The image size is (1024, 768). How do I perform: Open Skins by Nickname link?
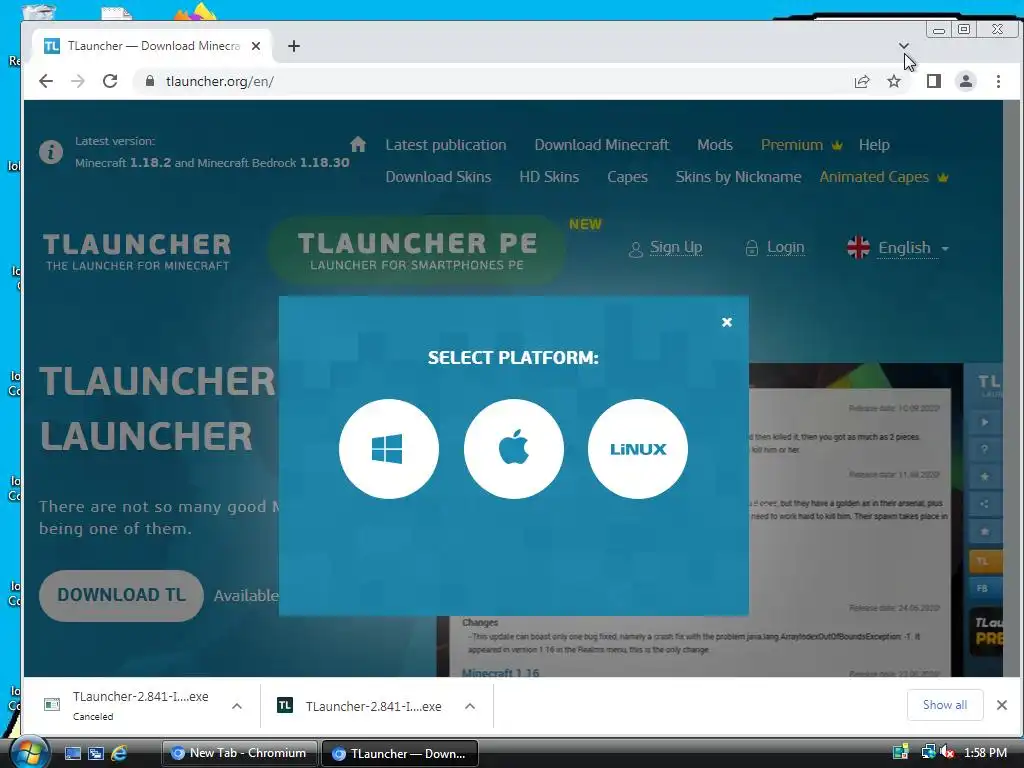click(x=738, y=177)
